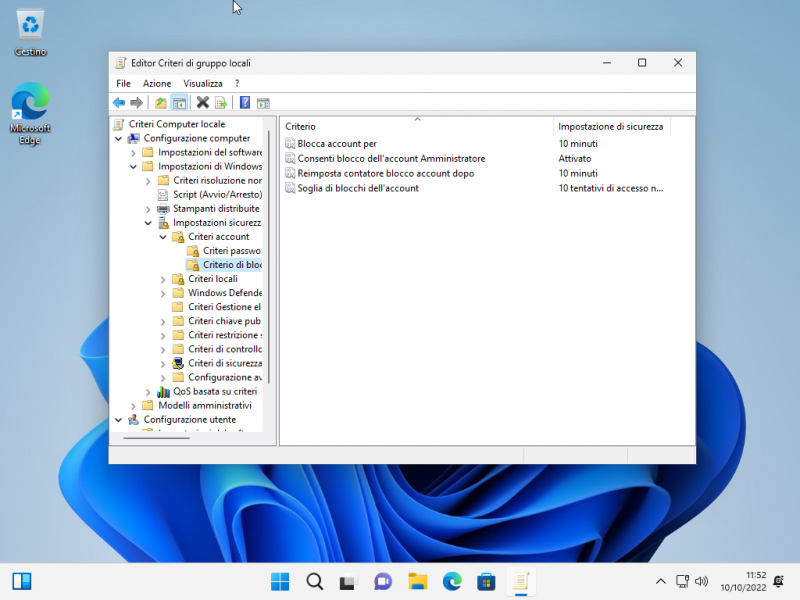Click the icon beside Soglia di blocchi dell'account
This screenshot has height=600, width=800.
(x=290, y=188)
